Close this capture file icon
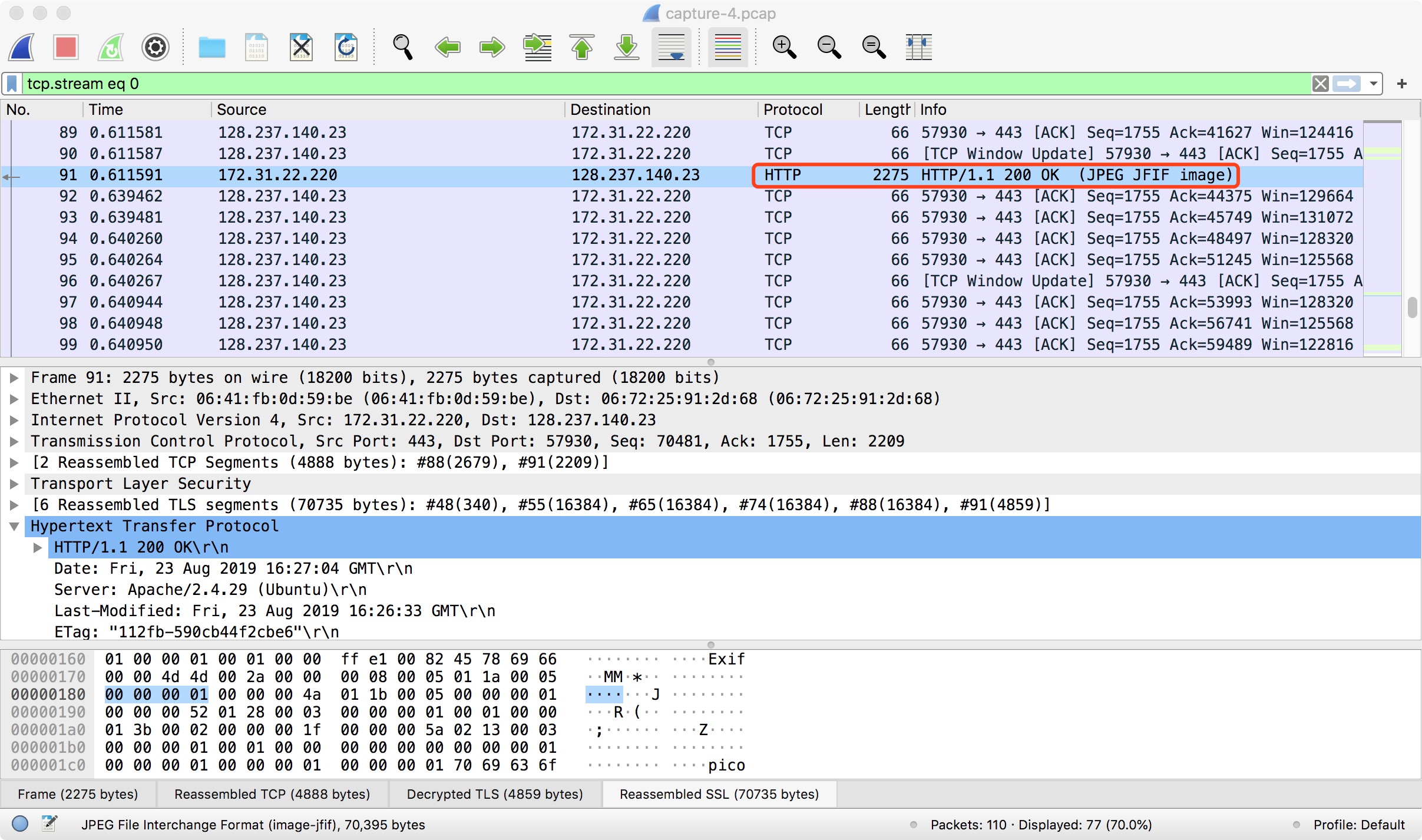Screen dimensions: 1422x840 (301, 47)
